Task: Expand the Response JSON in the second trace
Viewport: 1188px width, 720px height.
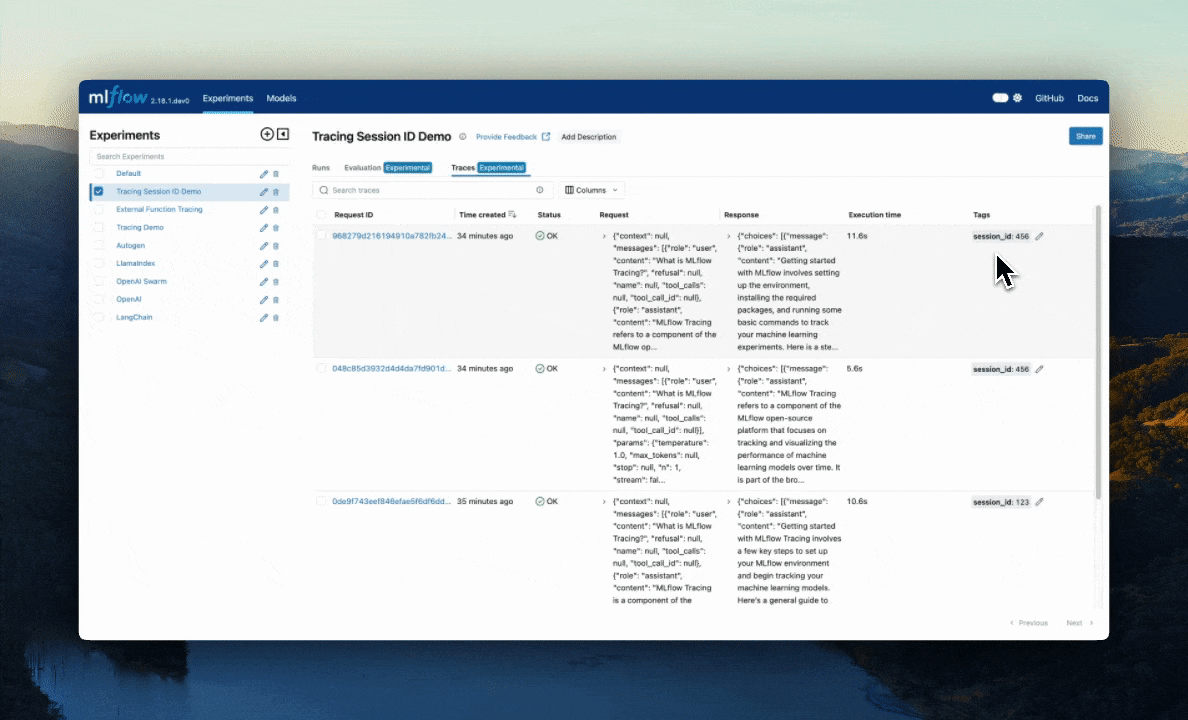Action: tap(728, 369)
